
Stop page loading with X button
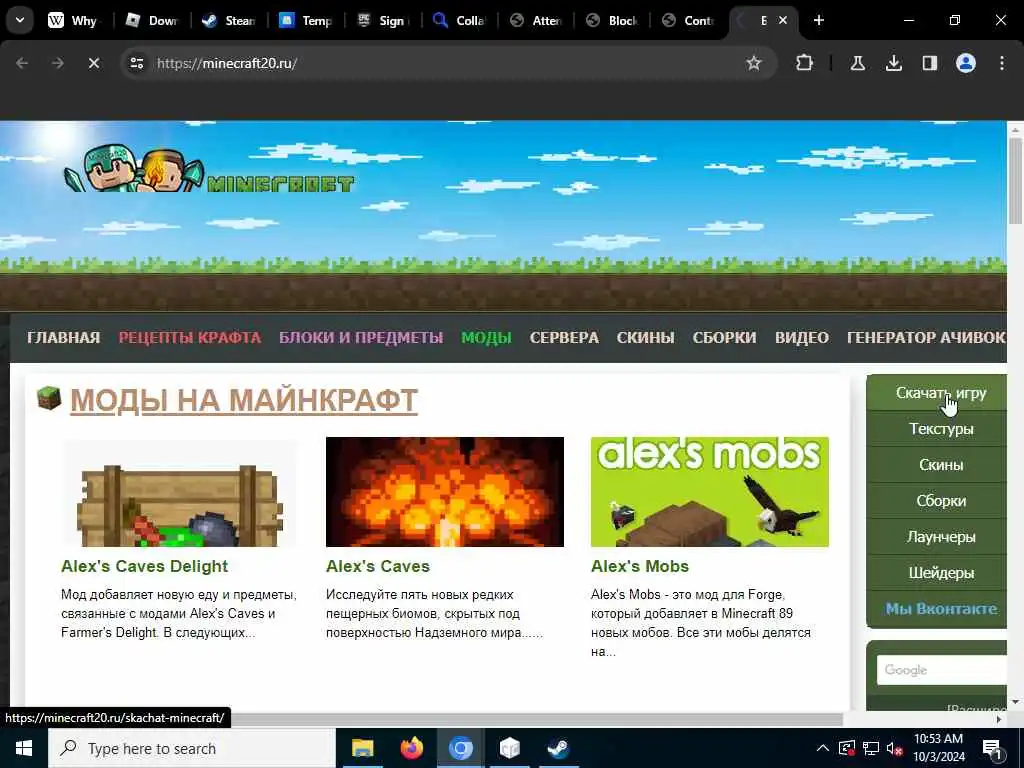pyautogui.click(x=93, y=63)
